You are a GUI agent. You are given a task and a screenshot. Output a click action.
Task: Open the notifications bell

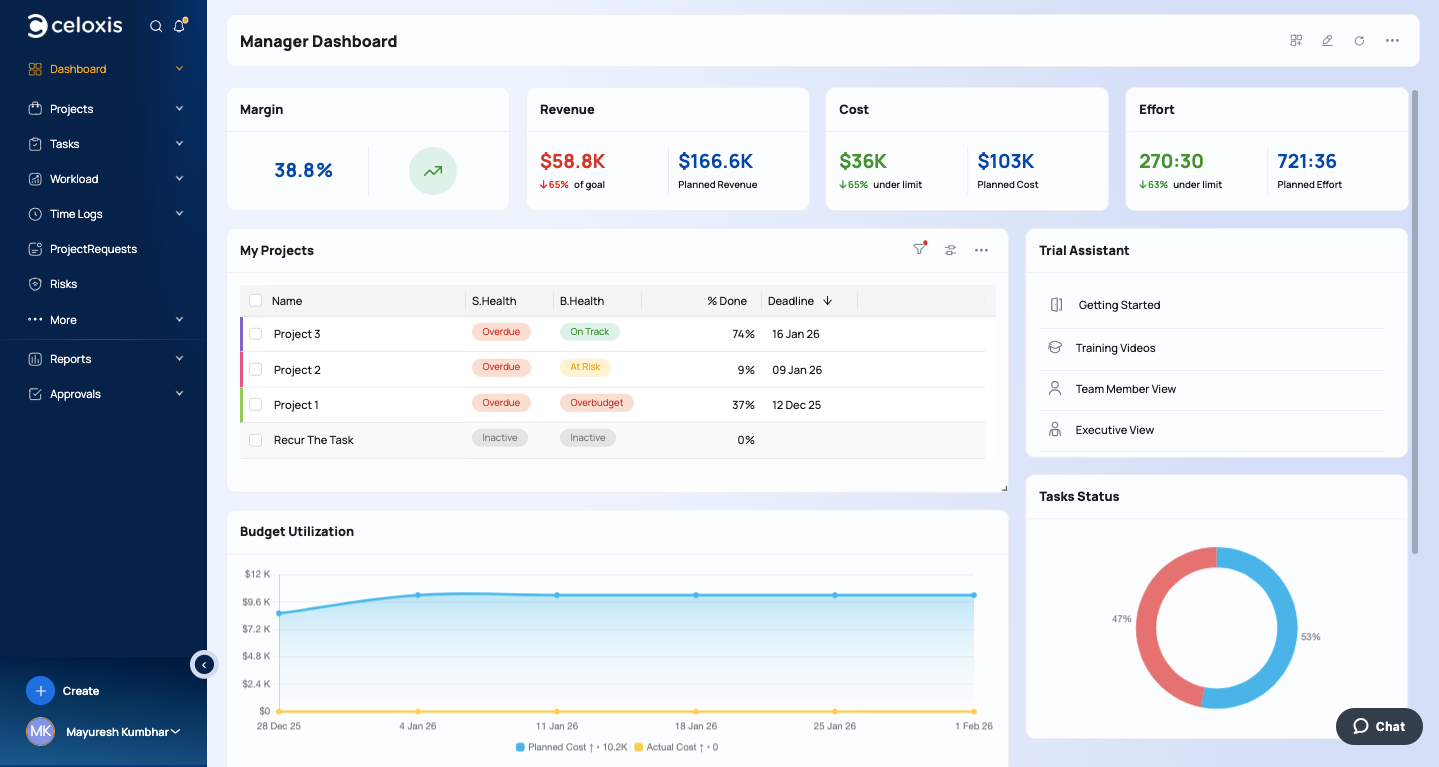pos(180,27)
